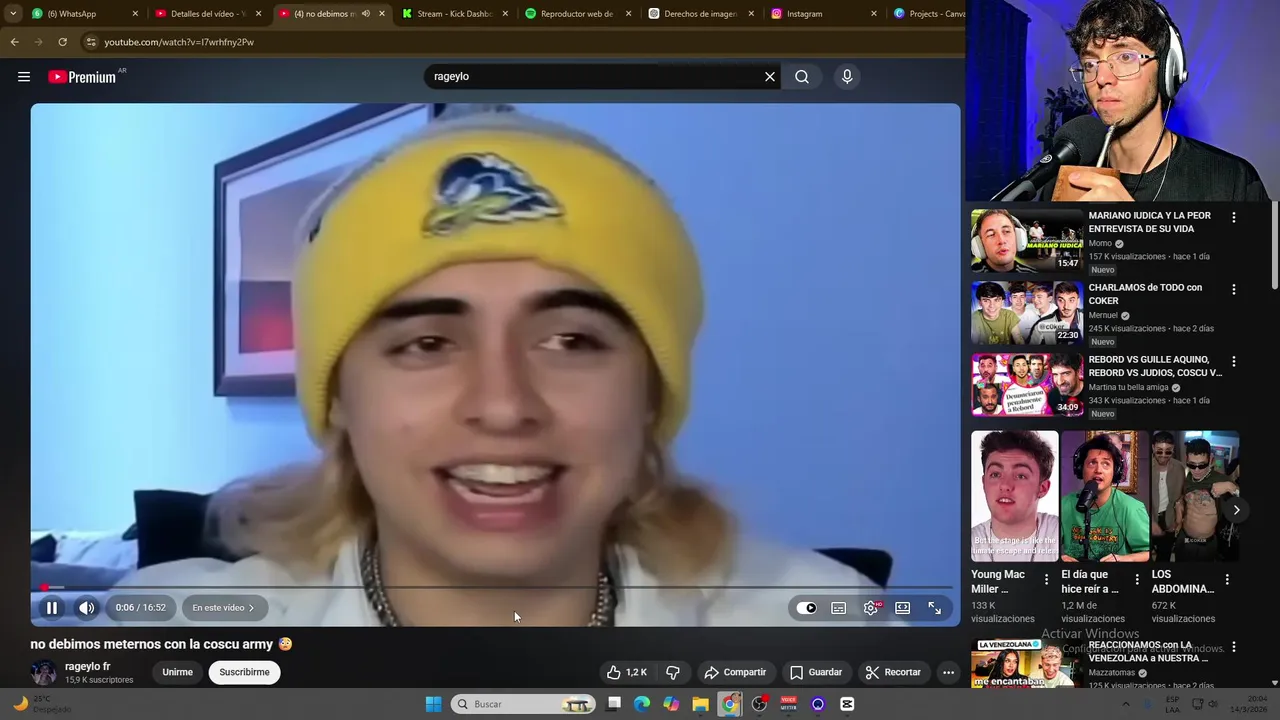Open options for 'LOS ABDOMINA...' short
Screen dimensions: 1280x720
tap(1227, 579)
